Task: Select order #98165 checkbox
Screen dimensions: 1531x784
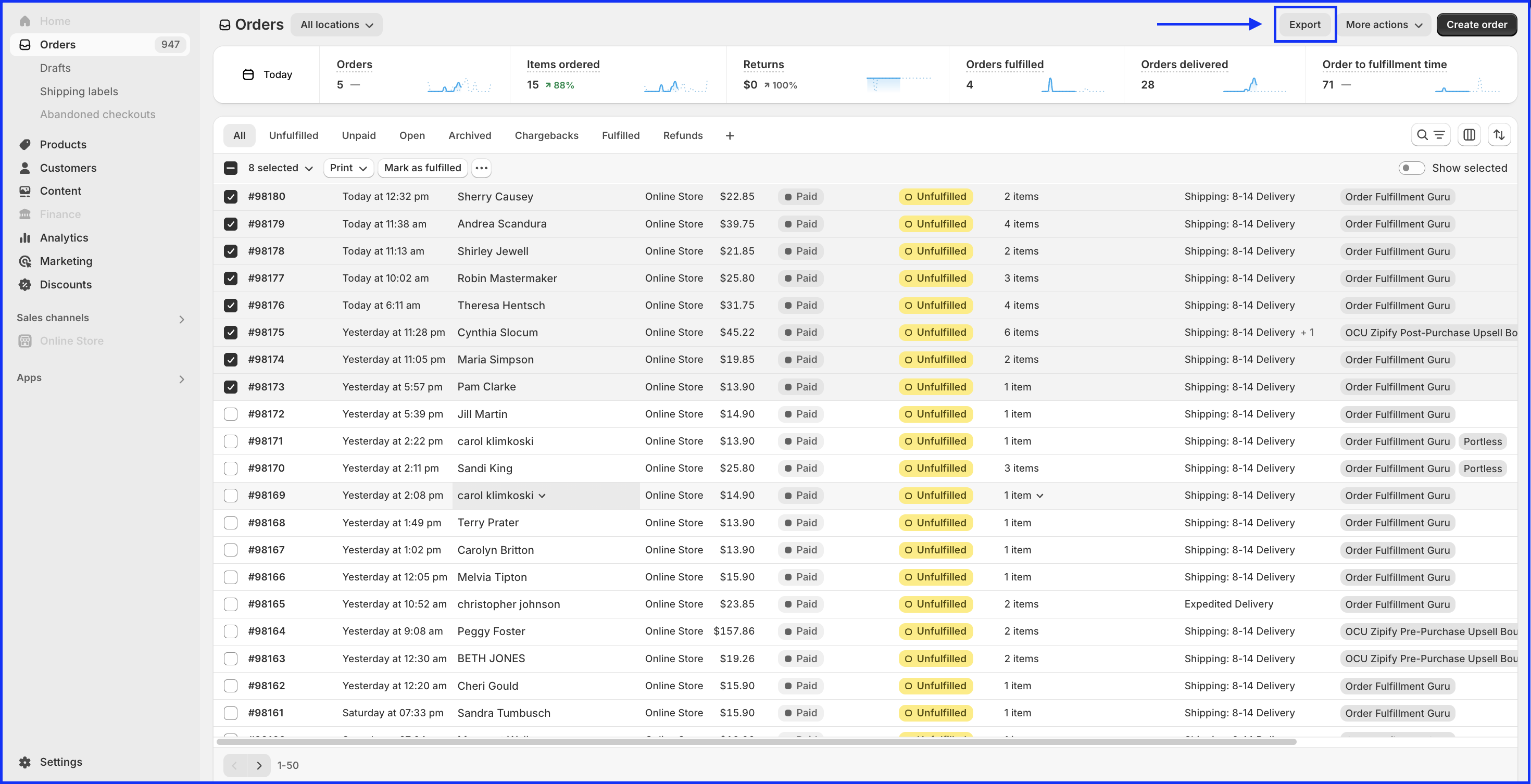Action: pos(231,604)
